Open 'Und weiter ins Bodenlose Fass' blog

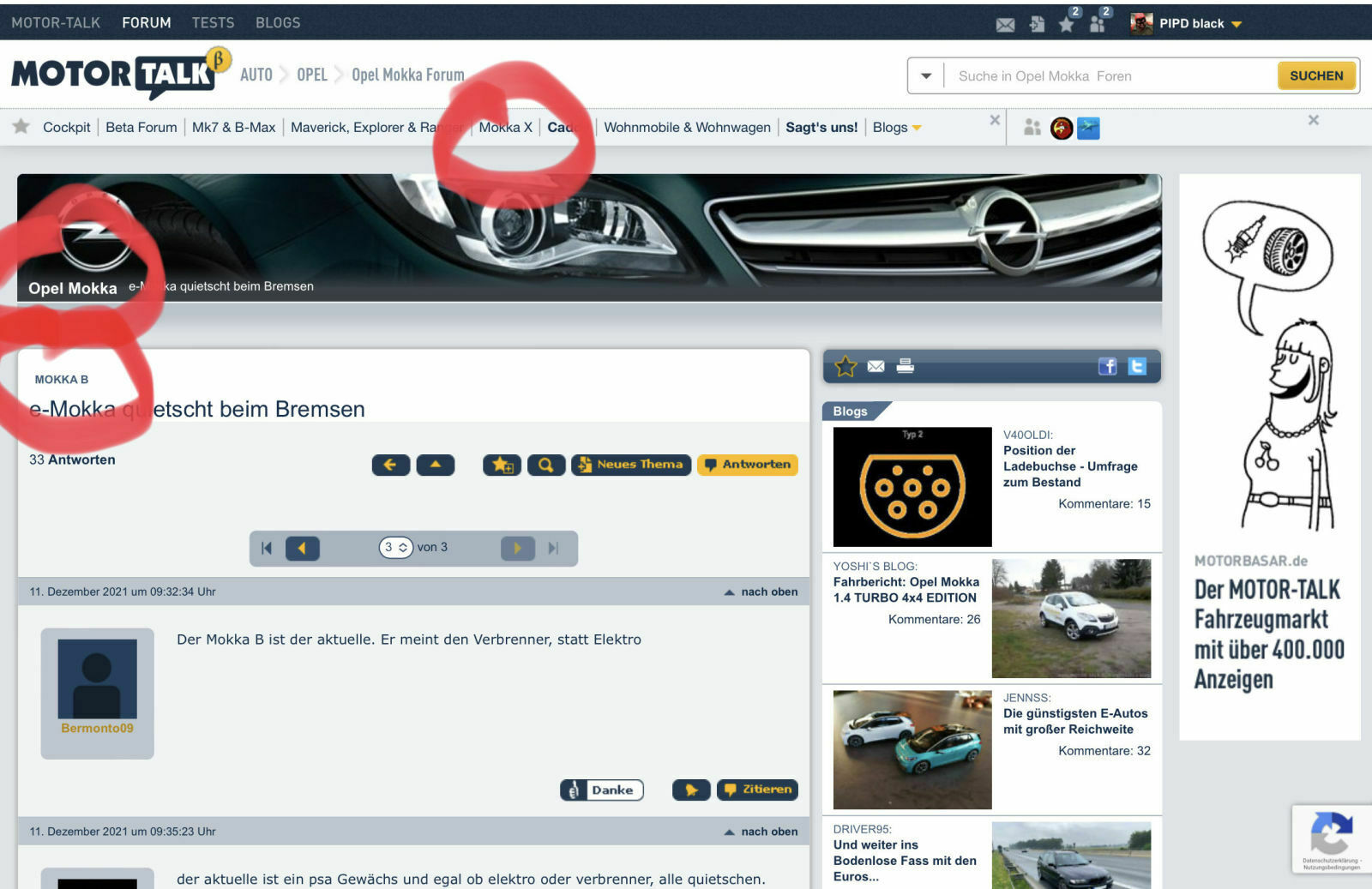coord(905,861)
